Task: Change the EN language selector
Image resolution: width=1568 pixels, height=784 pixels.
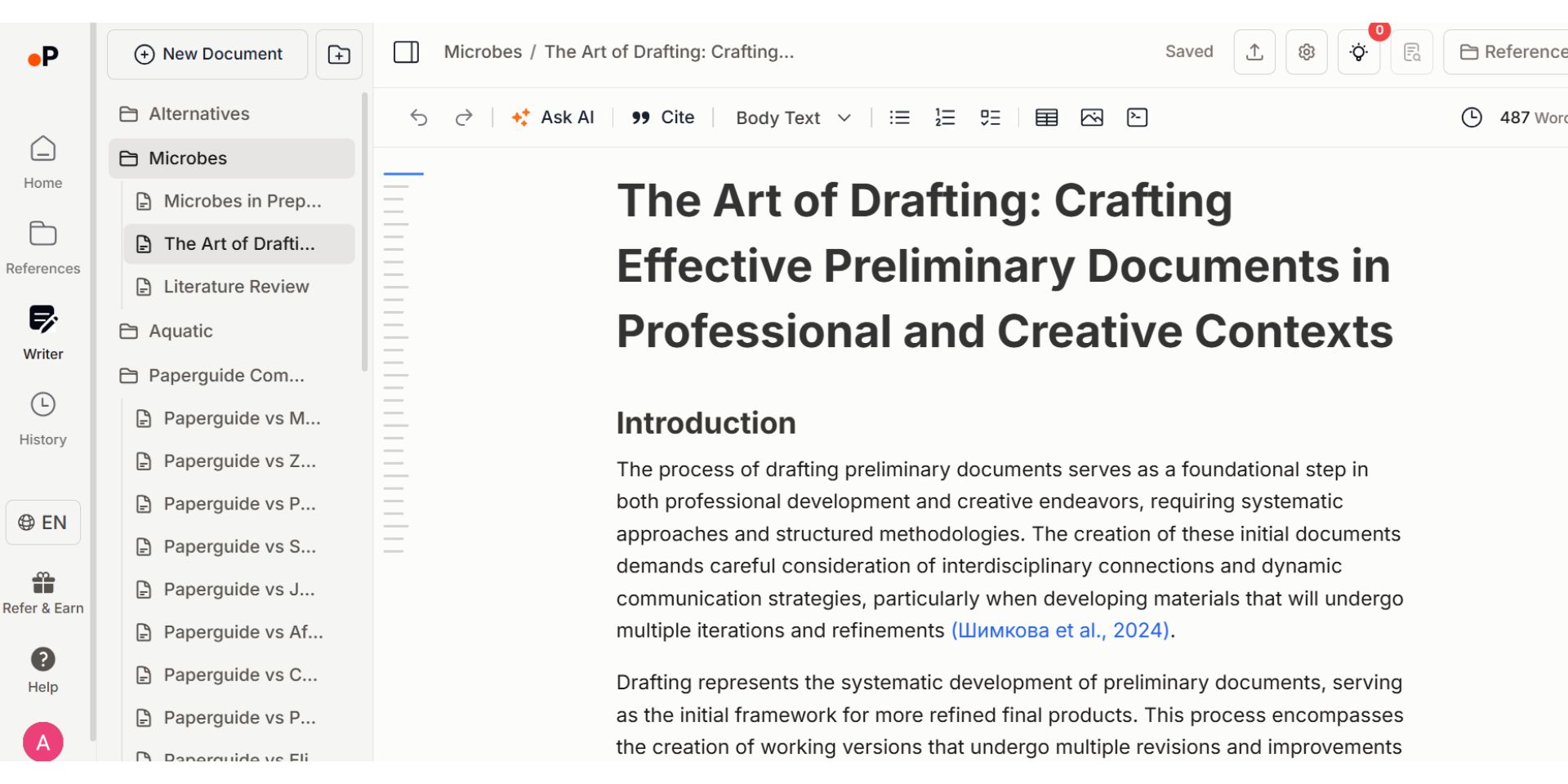Action: pos(43,523)
